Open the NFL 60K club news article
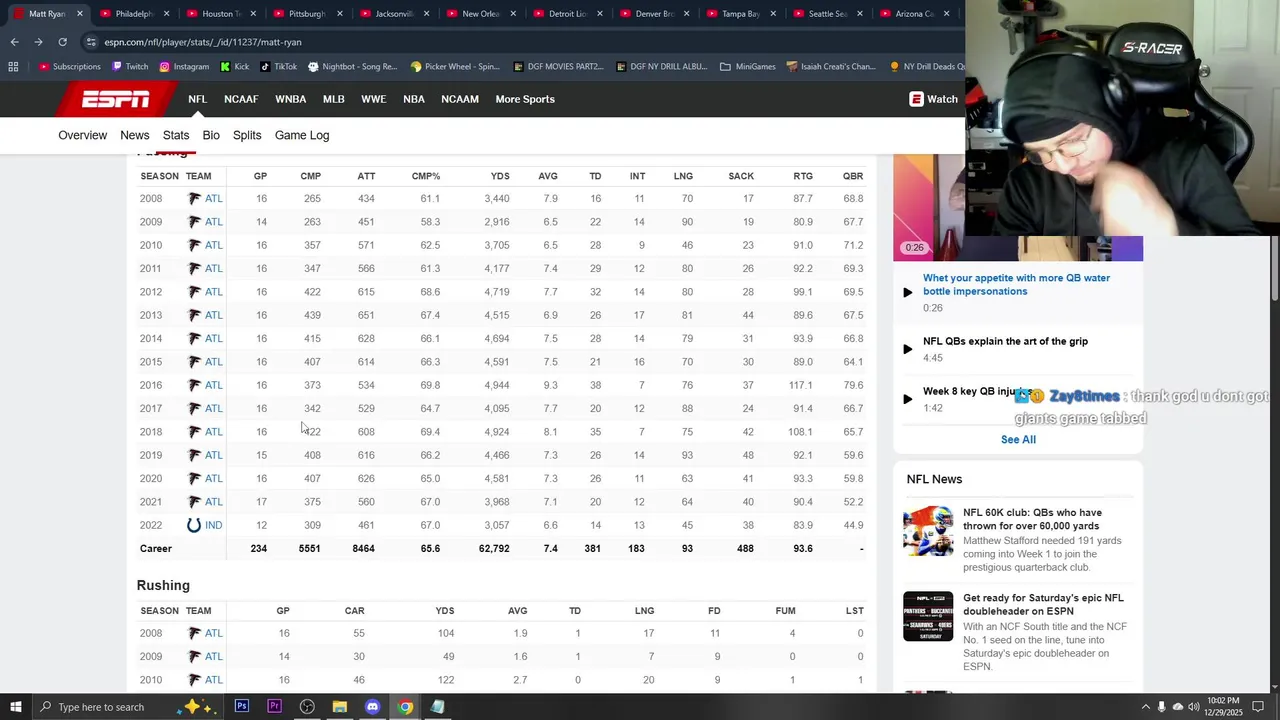 1032,519
